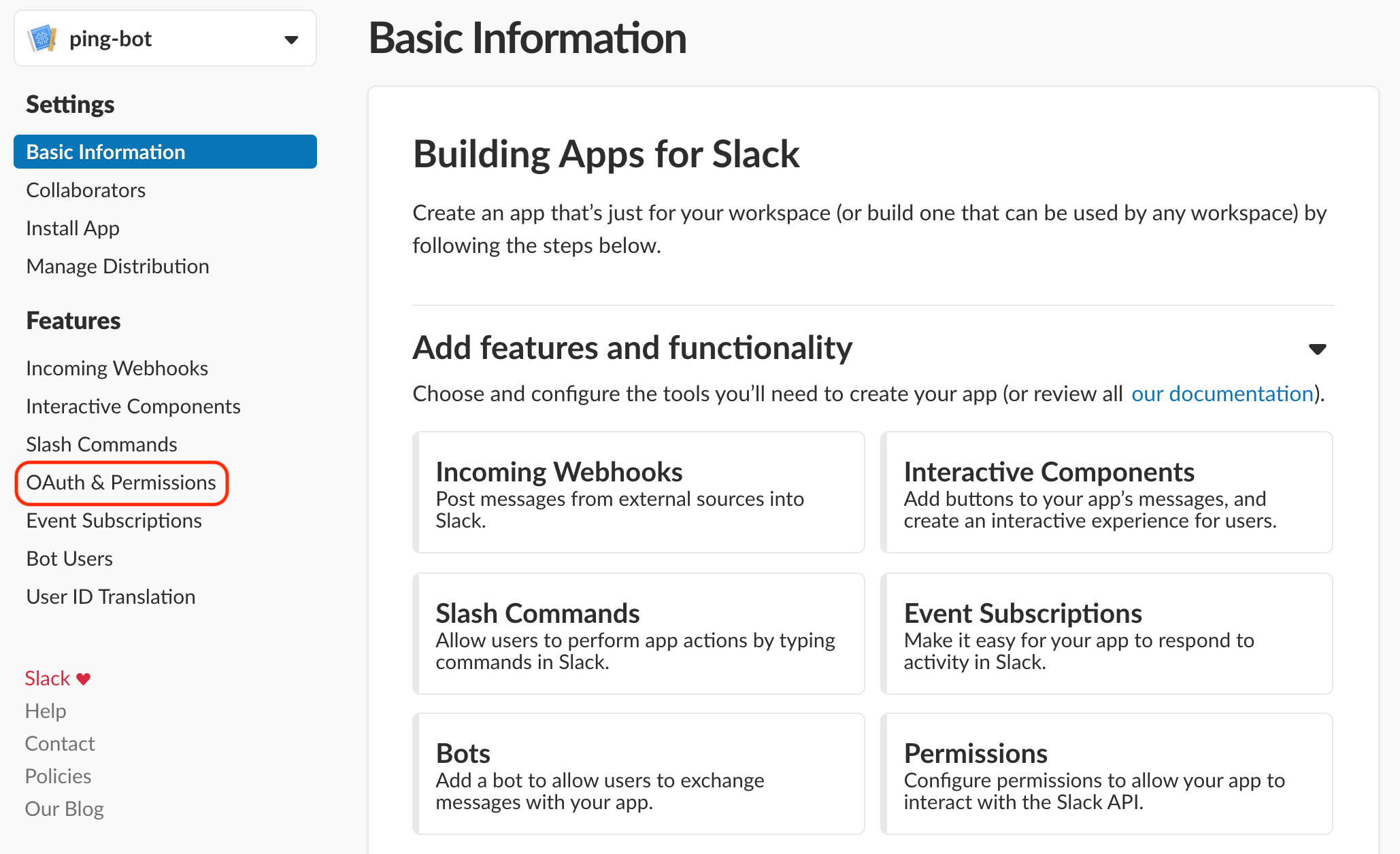Open the OAuth & Permissions page
The width and height of the screenshot is (1400, 854).
click(121, 482)
